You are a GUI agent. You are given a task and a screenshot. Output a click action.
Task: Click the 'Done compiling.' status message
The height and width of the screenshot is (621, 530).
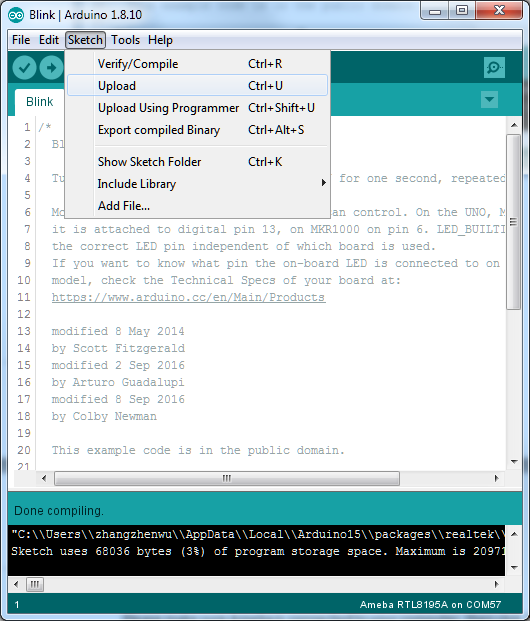pos(59,511)
